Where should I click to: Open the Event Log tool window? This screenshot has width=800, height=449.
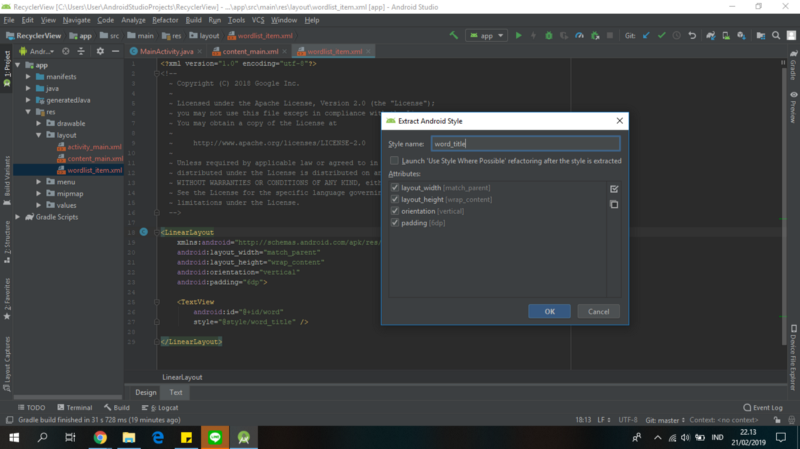pos(763,408)
